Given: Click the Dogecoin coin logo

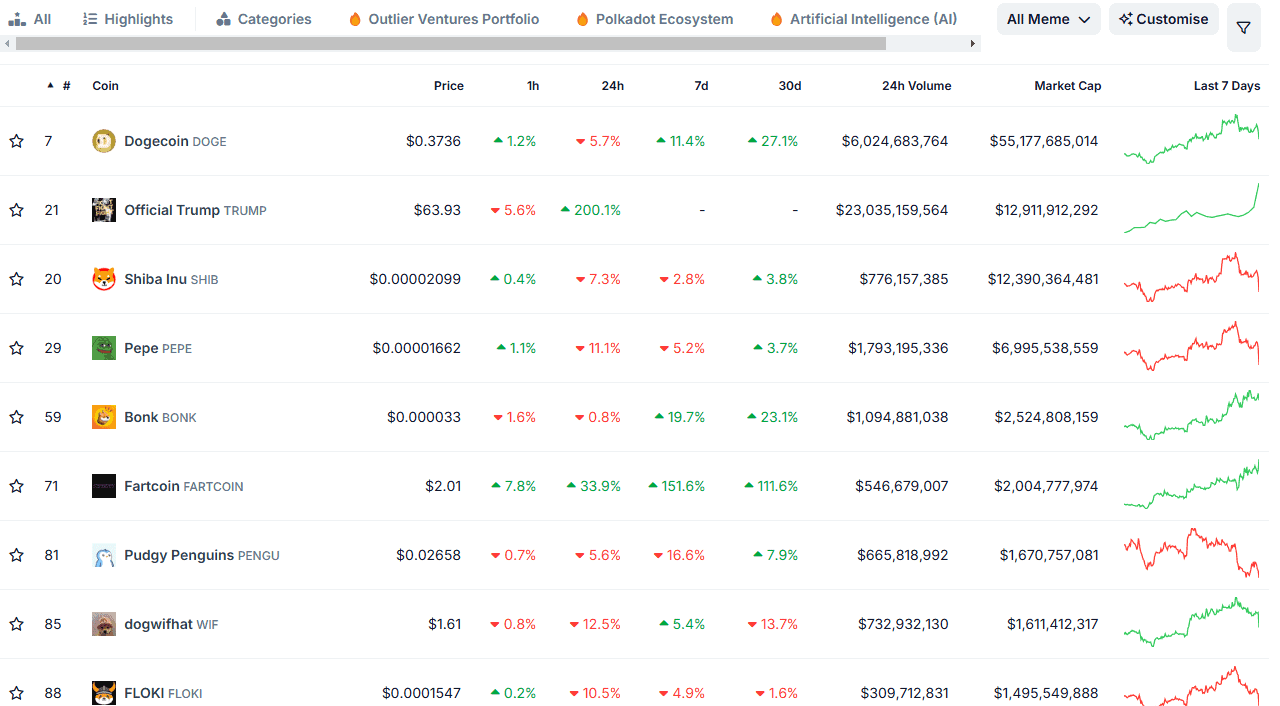Looking at the screenshot, I should point(104,141).
